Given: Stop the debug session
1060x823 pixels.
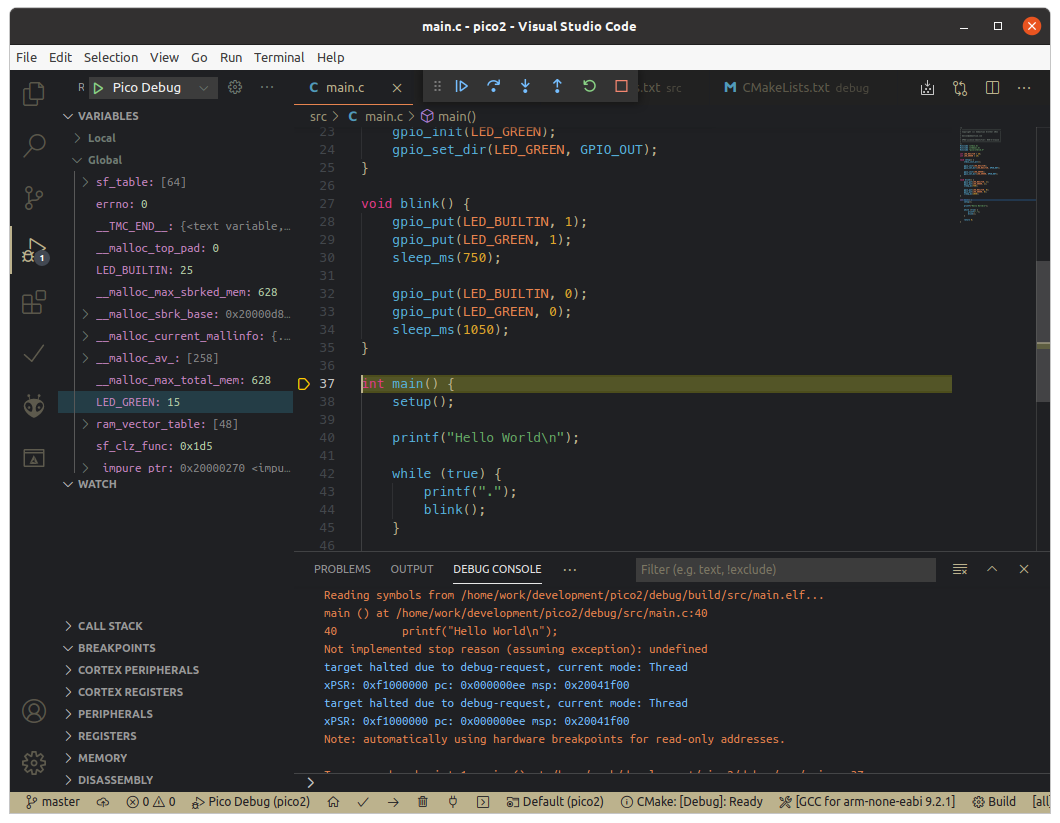Looking at the screenshot, I should pyautogui.click(x=621, y=87).
